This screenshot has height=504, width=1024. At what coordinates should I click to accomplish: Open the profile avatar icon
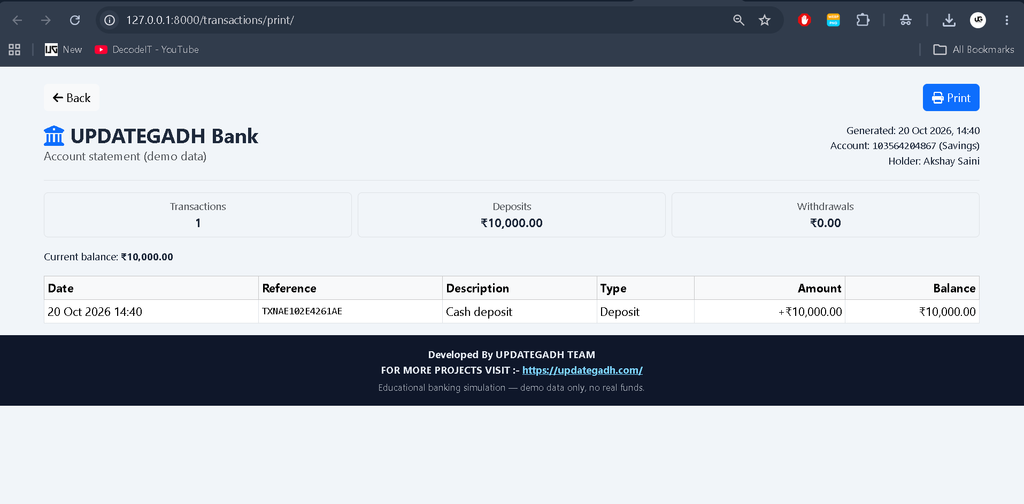[x=978, y=20]
